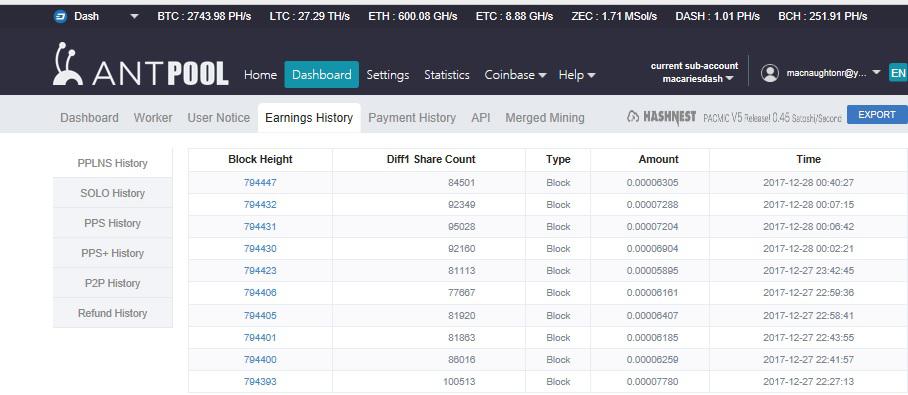Image resolution: width=908 pixels, height=395 pixels.
Task: Select P2P History in sidebar
Action: click(x=112, y=283)
